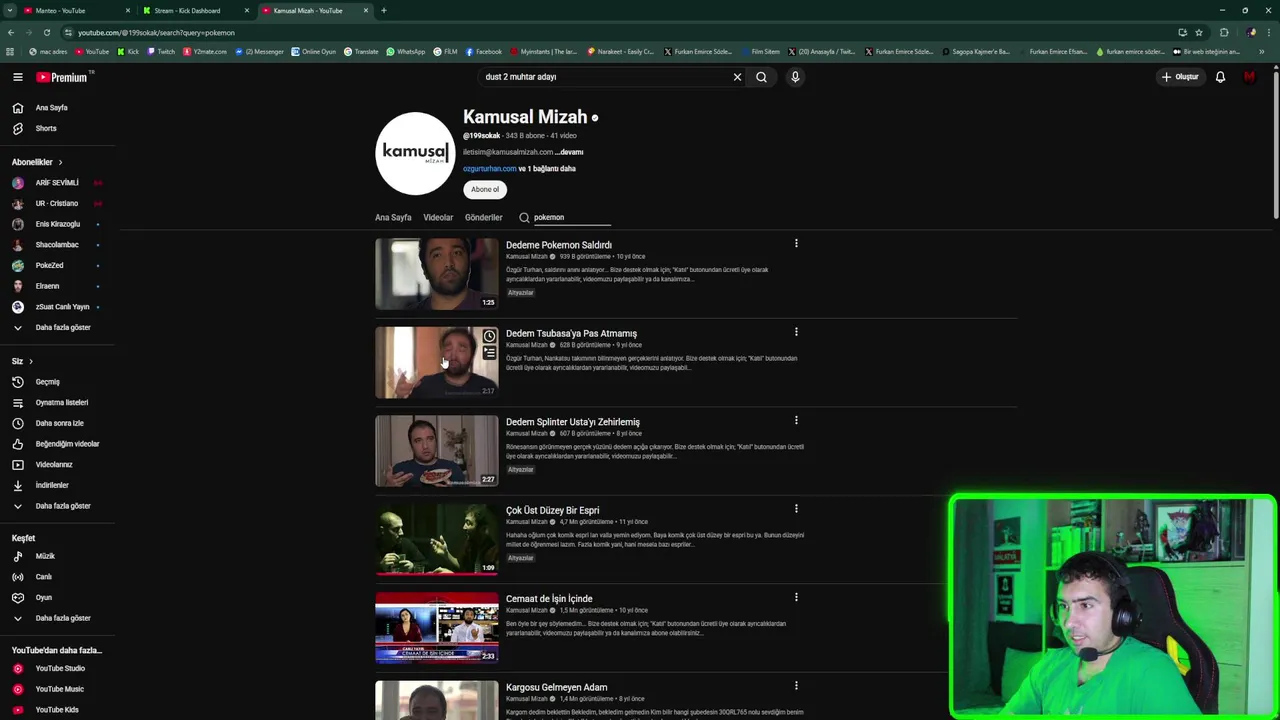The height and width of the screenshot is (720, 1280).
Task: Click the Abone ol subscribe button
Action: 485,189
